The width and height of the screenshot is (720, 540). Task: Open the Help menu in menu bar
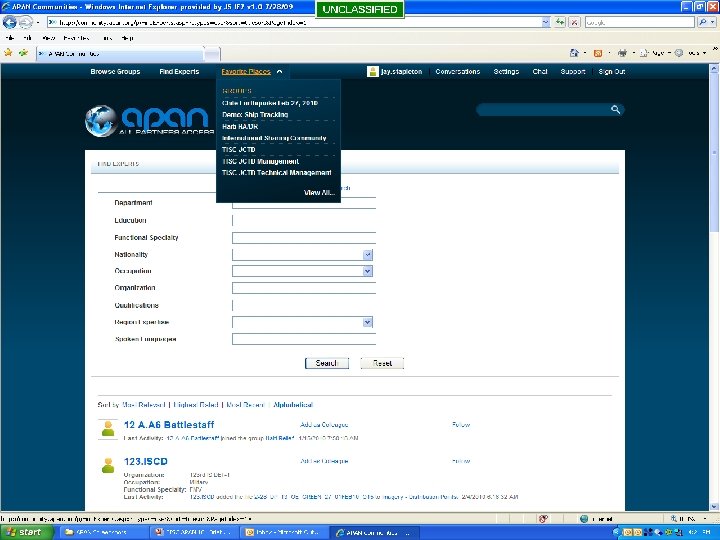[x=127, y=38]
